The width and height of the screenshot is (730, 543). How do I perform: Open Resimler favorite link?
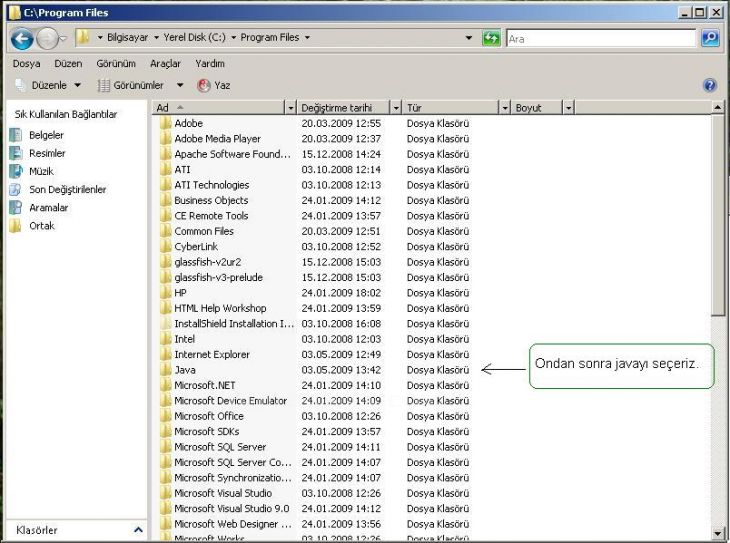pos(47,153)
